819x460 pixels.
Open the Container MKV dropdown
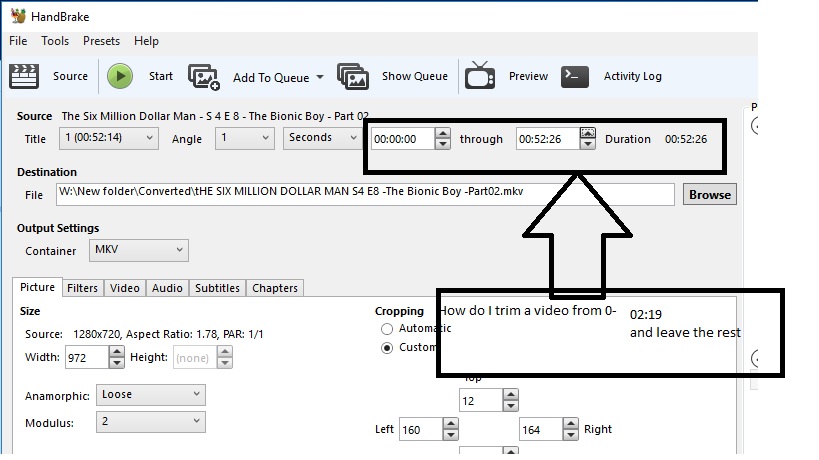pyautogui.click(x=138, y=250)
